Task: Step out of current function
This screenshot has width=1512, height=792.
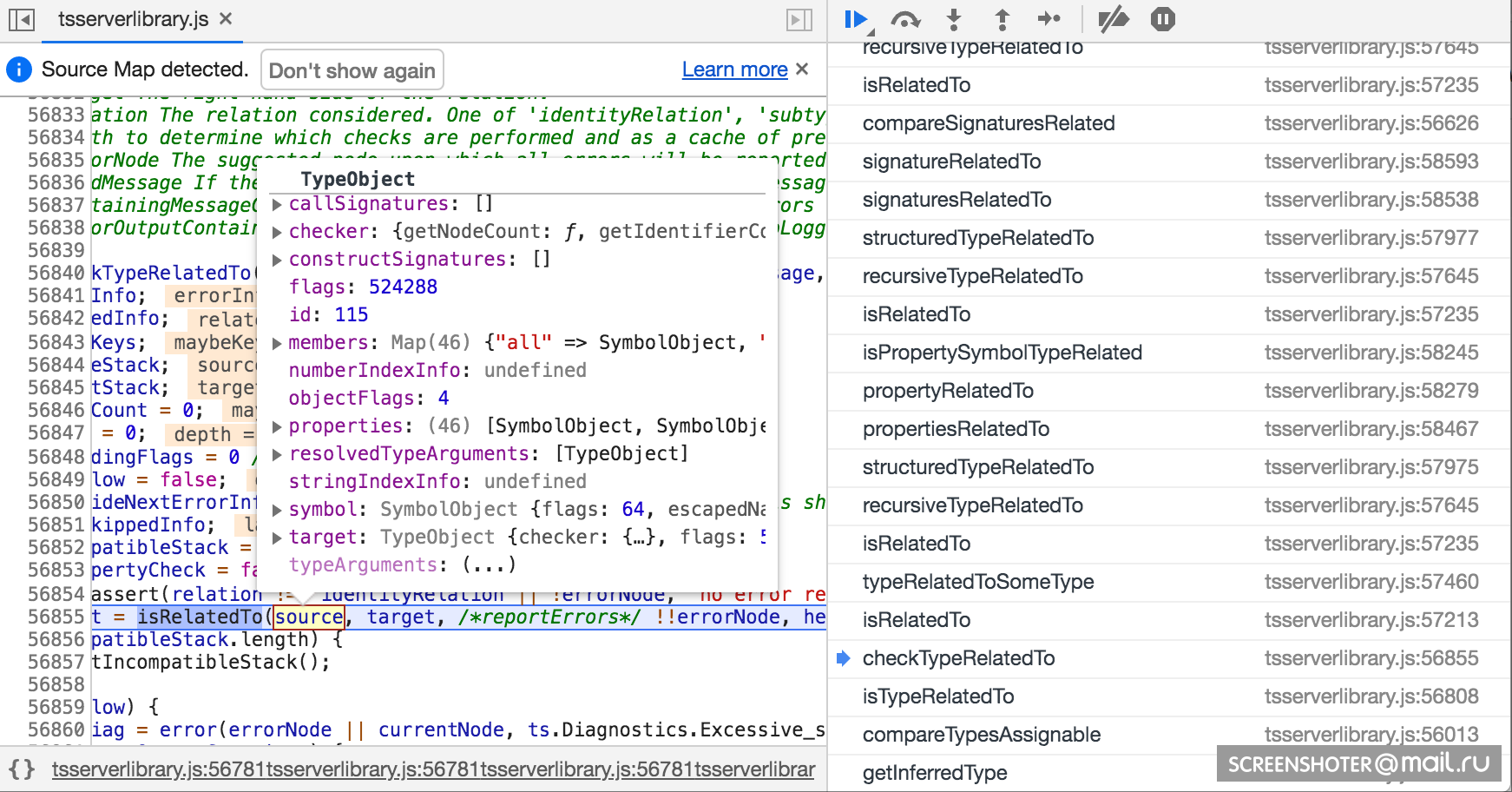Action: [1002, 19]
